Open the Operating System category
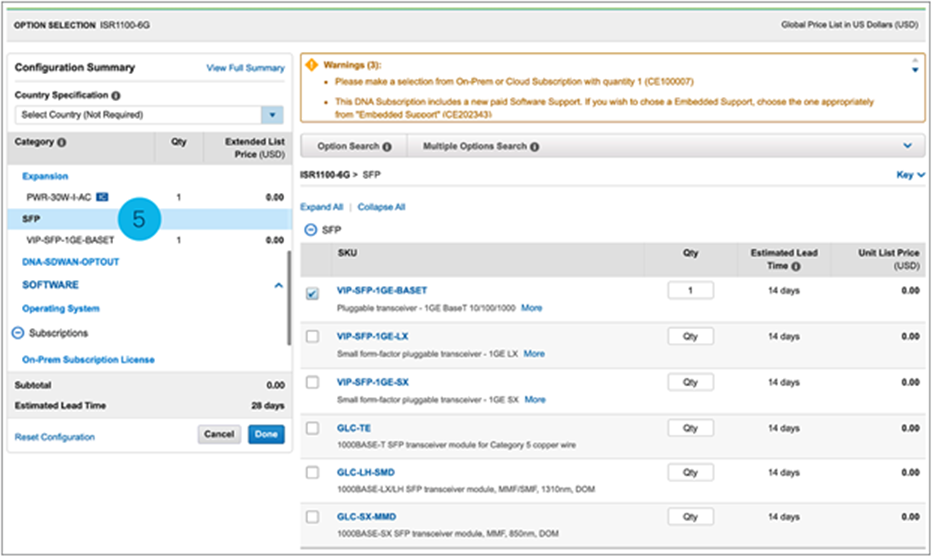The width and height of the screenshot is (932, 557). click(x=61, y=309)
